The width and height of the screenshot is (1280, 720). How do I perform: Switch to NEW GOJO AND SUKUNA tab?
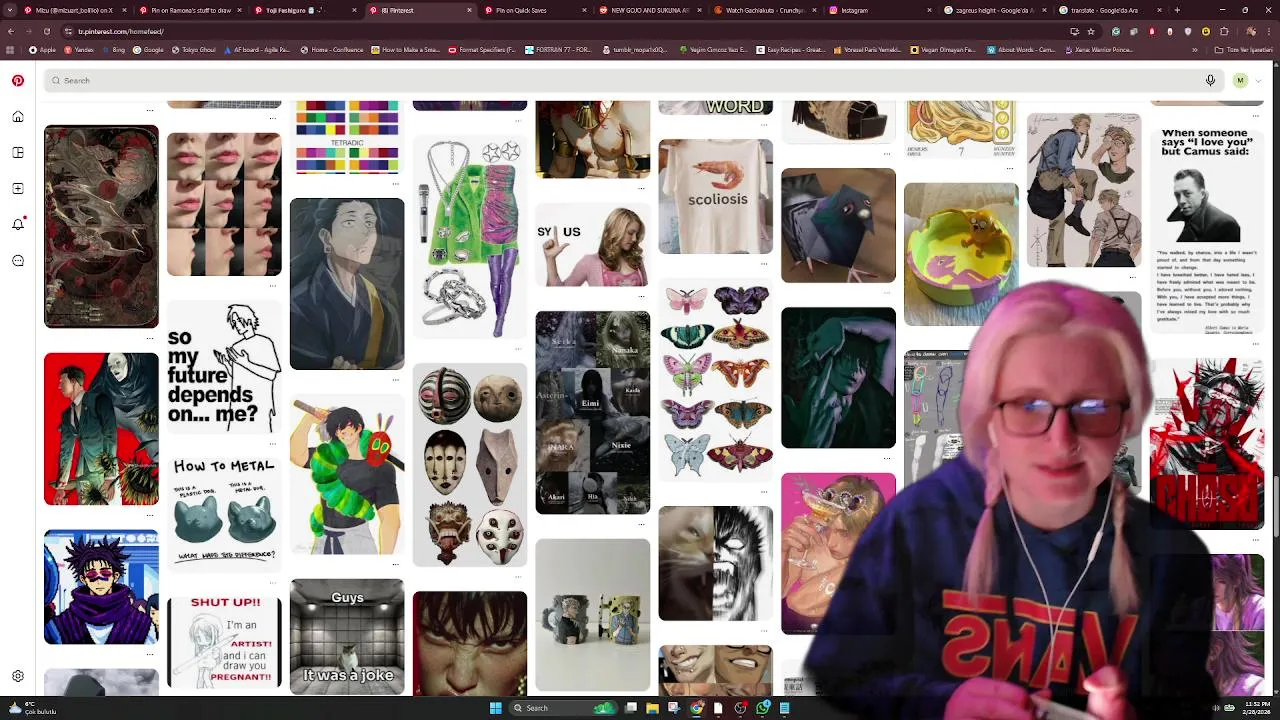[650, 10]
